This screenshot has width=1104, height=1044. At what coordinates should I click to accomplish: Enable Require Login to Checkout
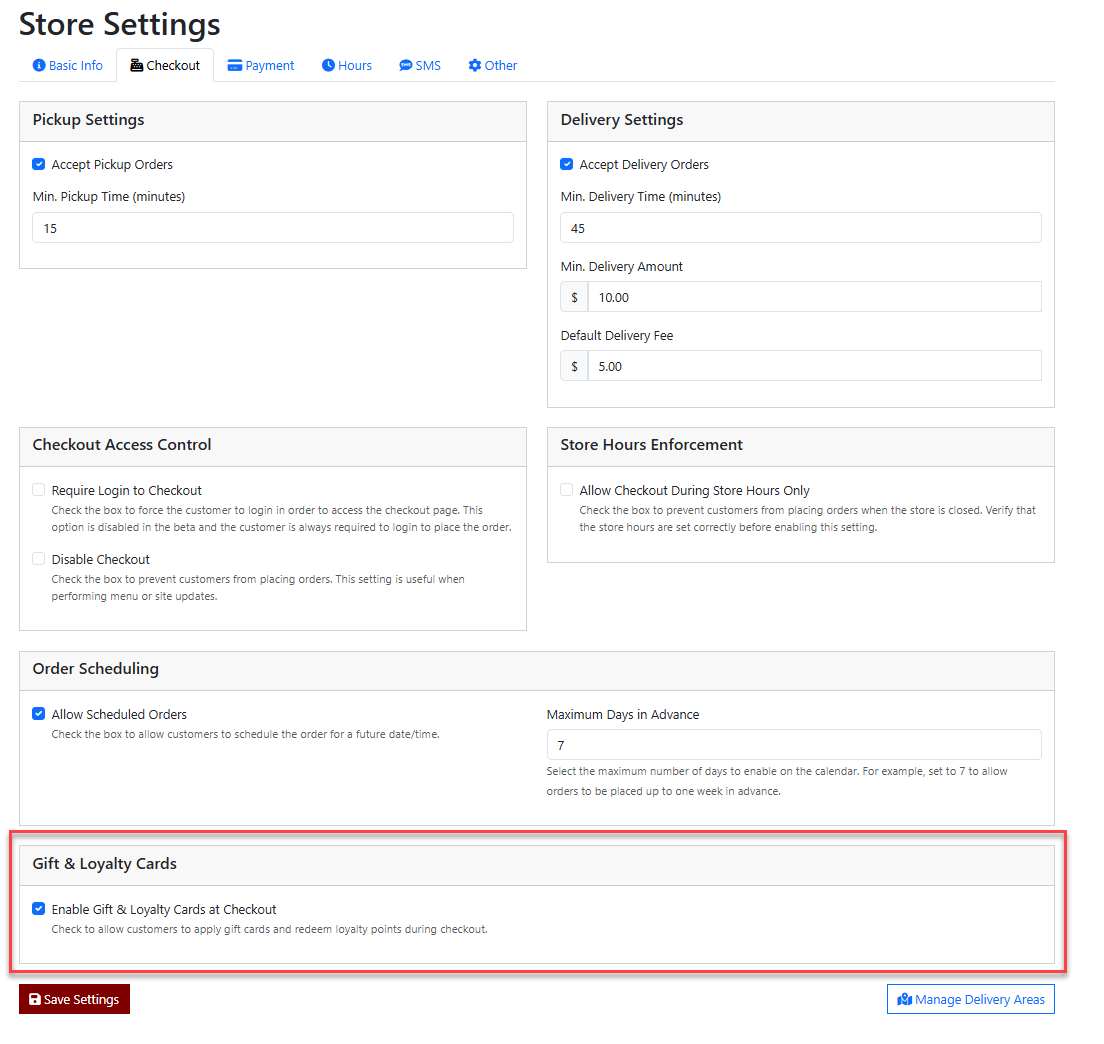(x=39, y=491)
